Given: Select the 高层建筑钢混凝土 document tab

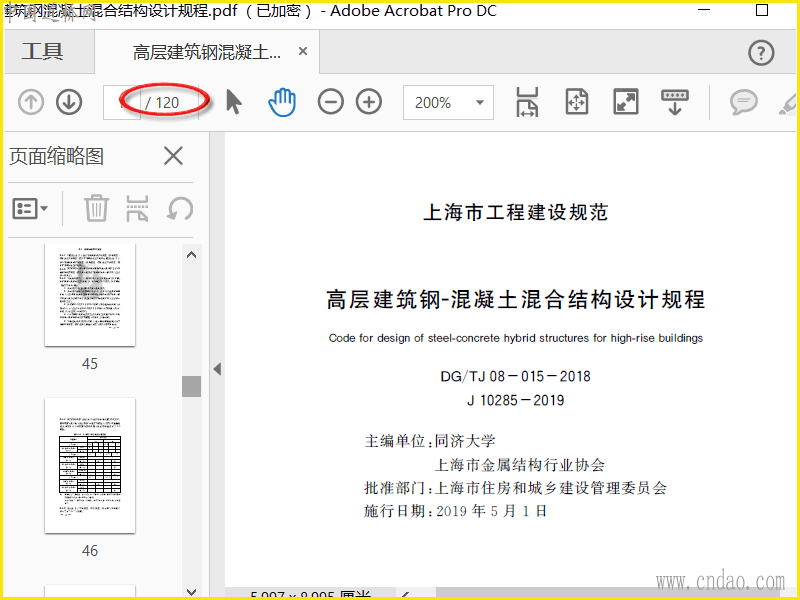Looking at the screenshot, I should pos(207,52).
